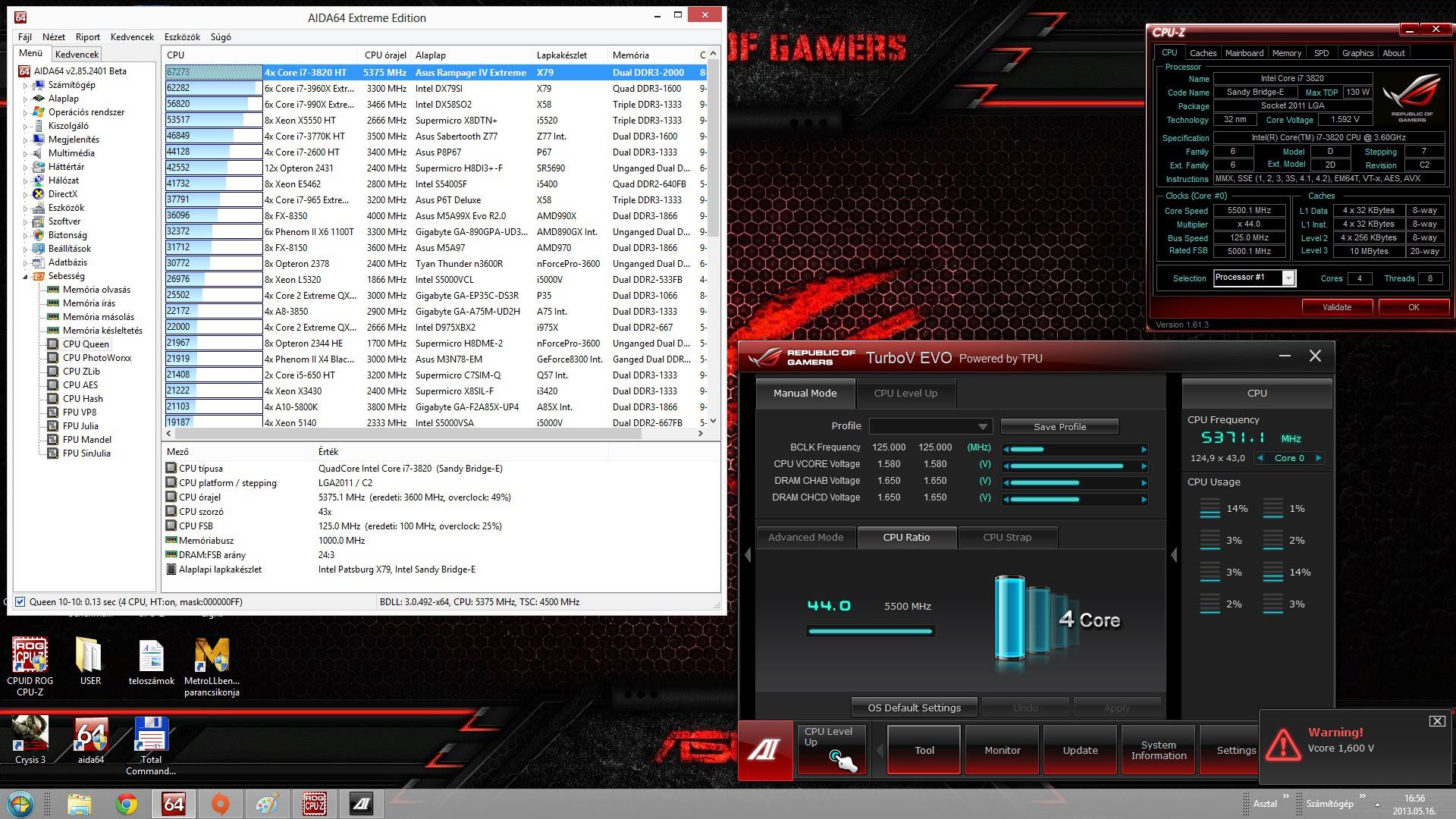Open Paint palette taskbar icon
This screenshot has width=1456, height=819.
coord(267,804)
